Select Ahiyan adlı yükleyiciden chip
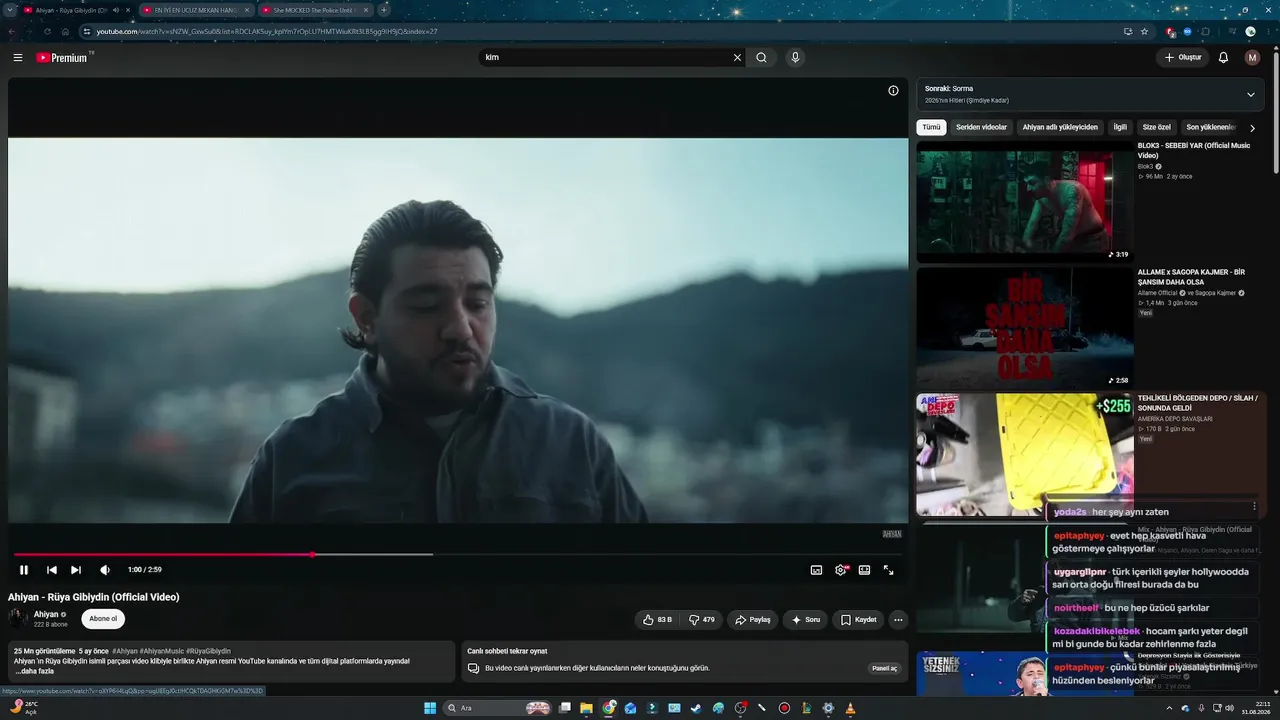 [x=1060, y=128]
